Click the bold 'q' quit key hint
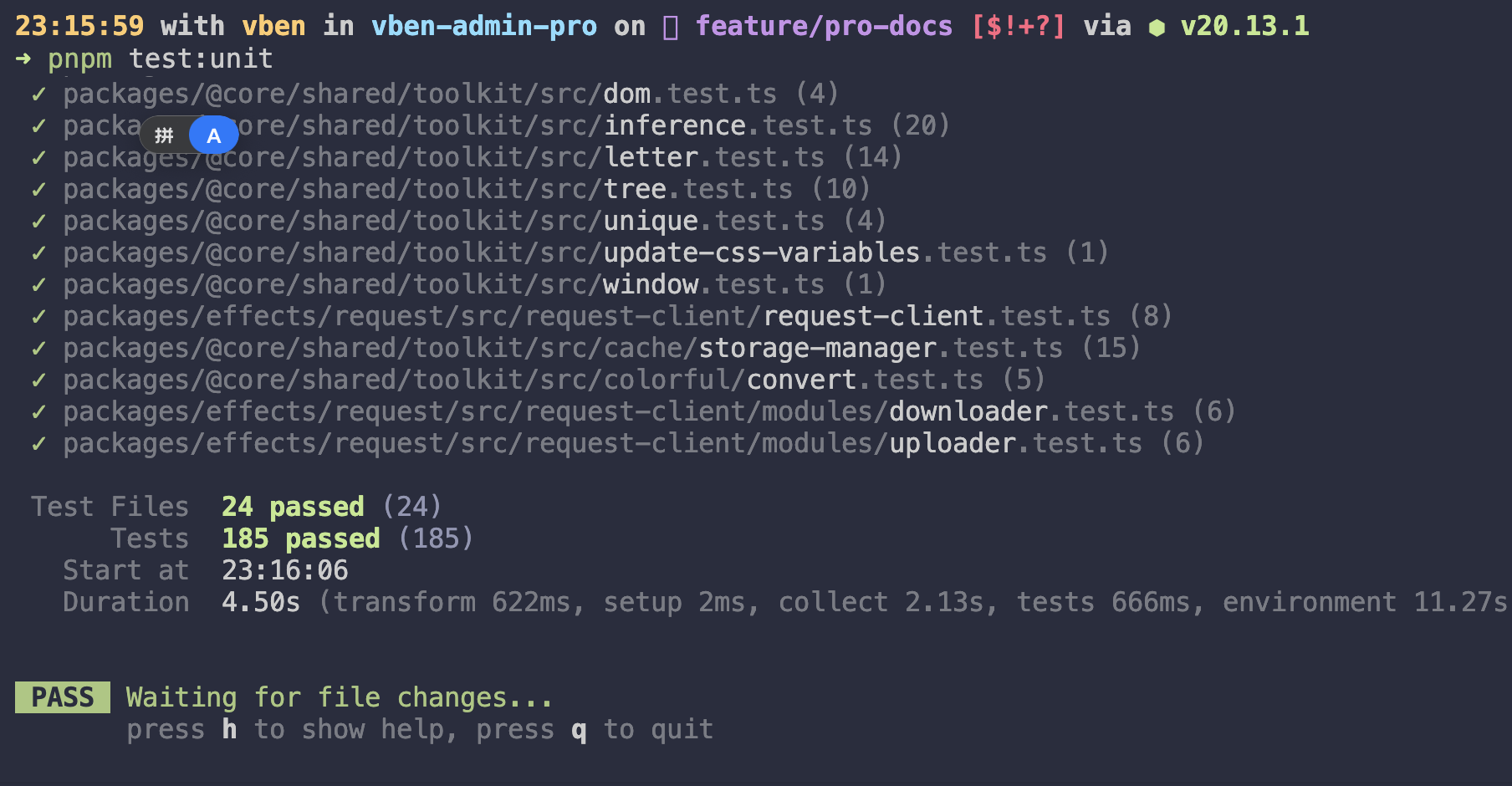Image resolution: width=1512 pixels, height=786 pixels. [579, 730]
